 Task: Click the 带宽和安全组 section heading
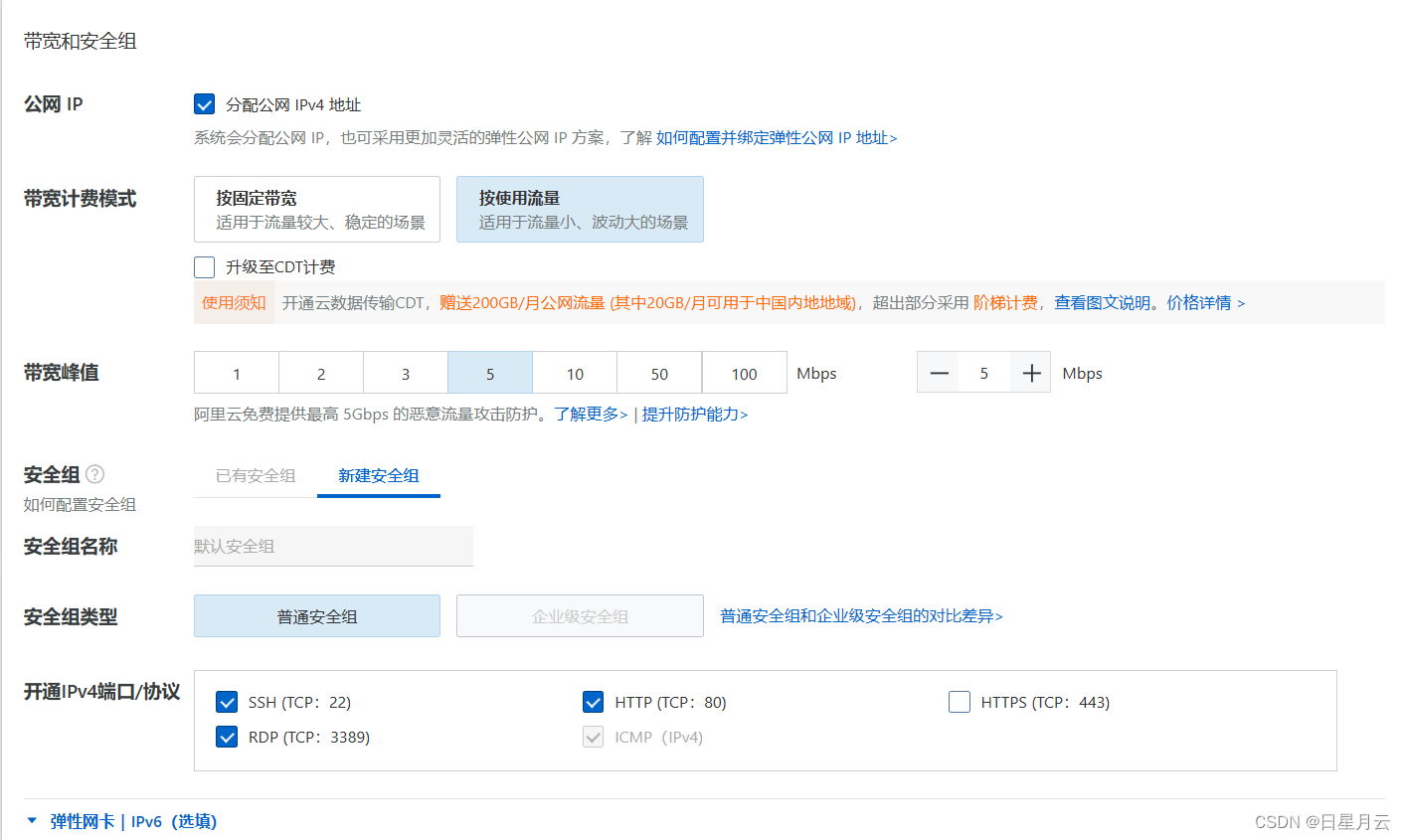pyautogui.click(x=80, y=41)
